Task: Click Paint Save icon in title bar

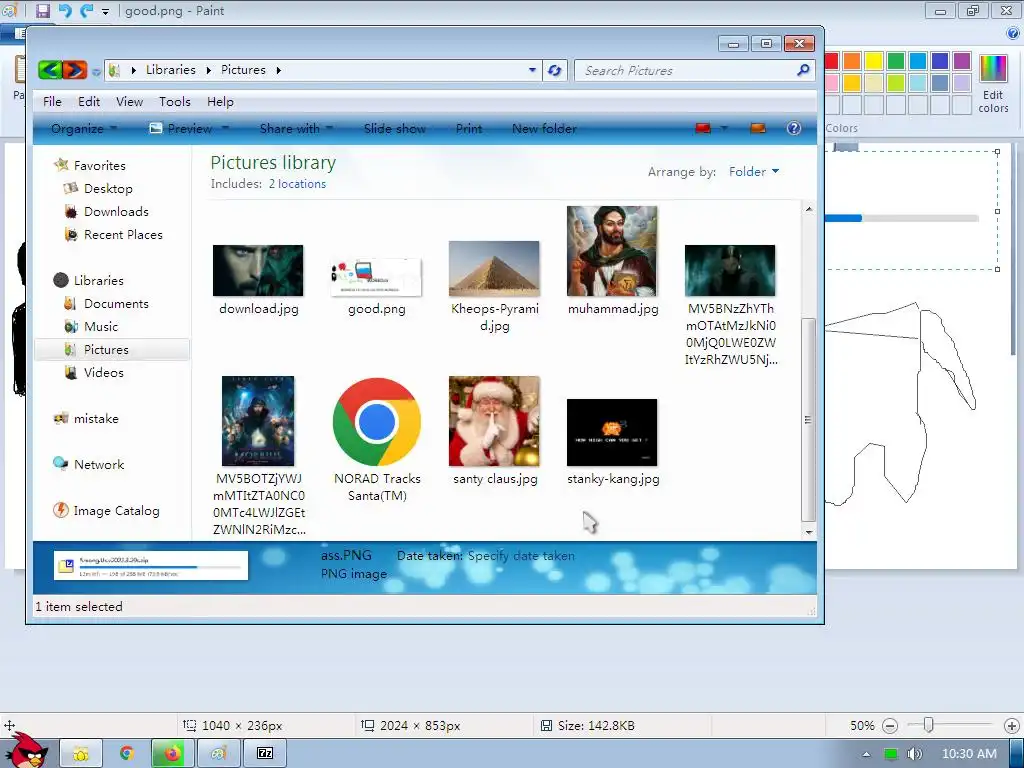Action: pos(42,10)
